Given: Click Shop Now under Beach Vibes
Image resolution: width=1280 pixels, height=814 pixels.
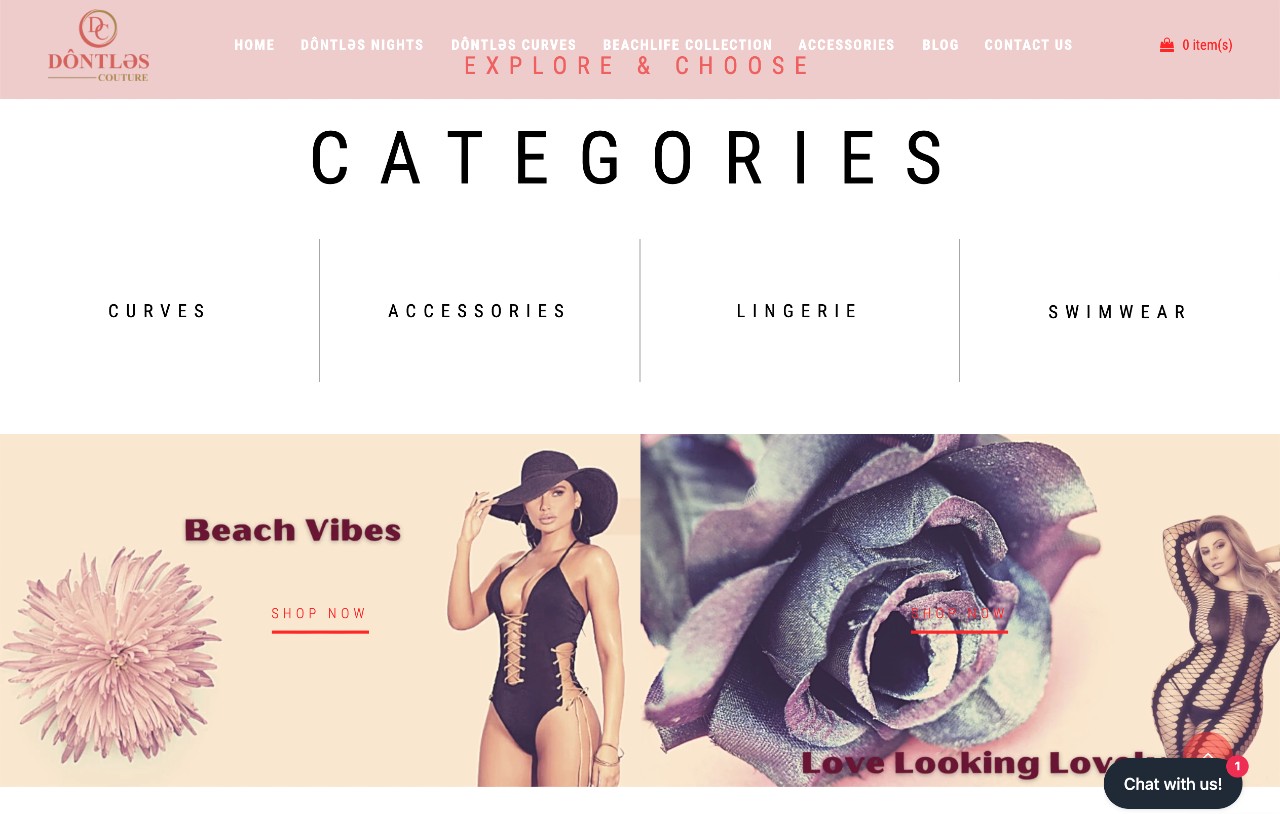Looking at the screenshot, I should (x=320, y=614).
